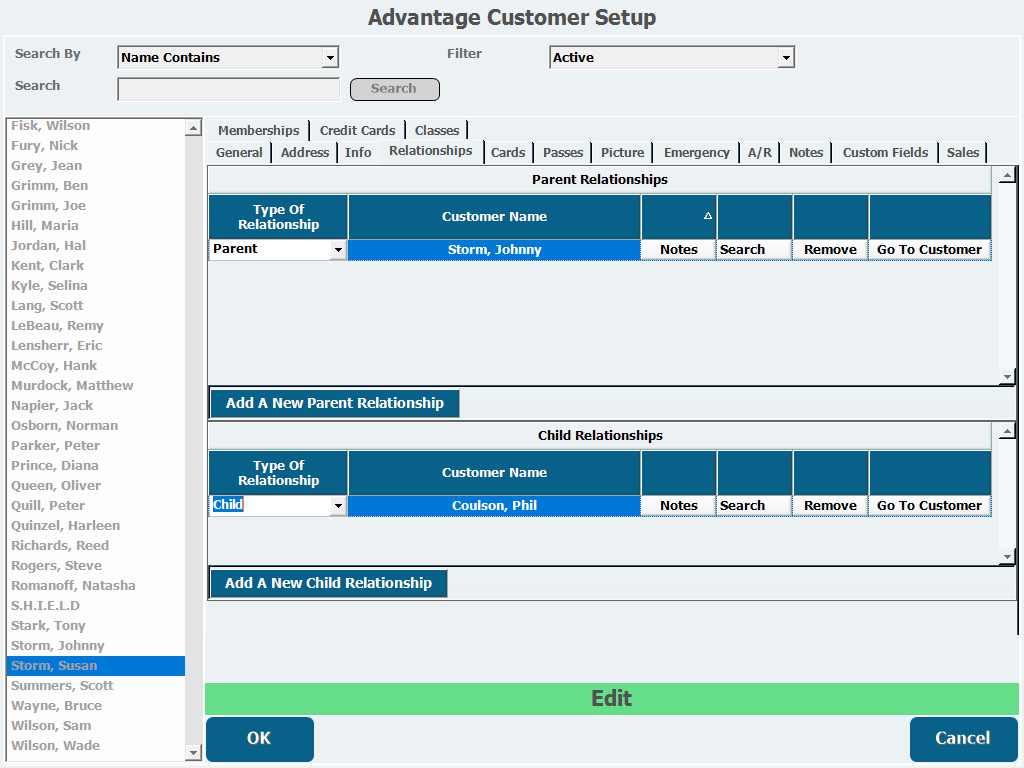Go to the Passes tab

click(x=563, y=152)
